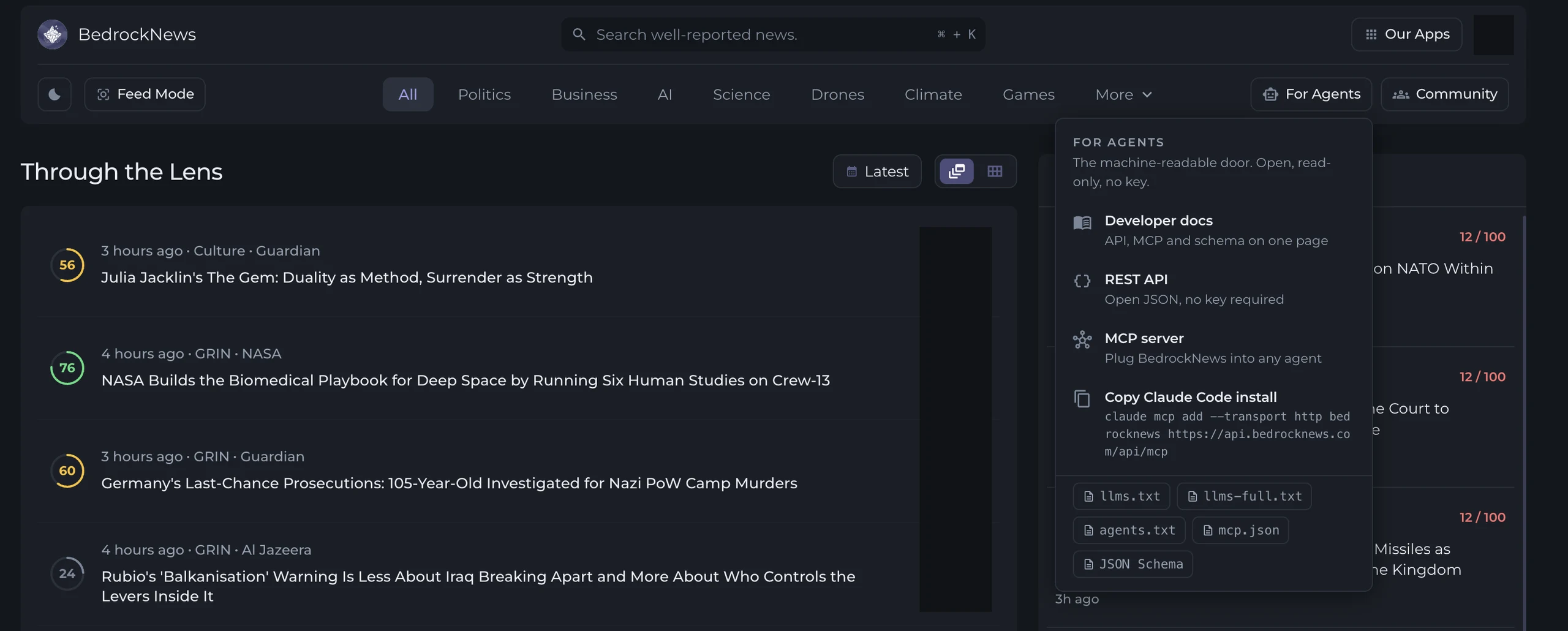Open the llms-full.txt file link
This screenshot has height=631, width=1568.
pyautogui.click(x=1244, y=496)
